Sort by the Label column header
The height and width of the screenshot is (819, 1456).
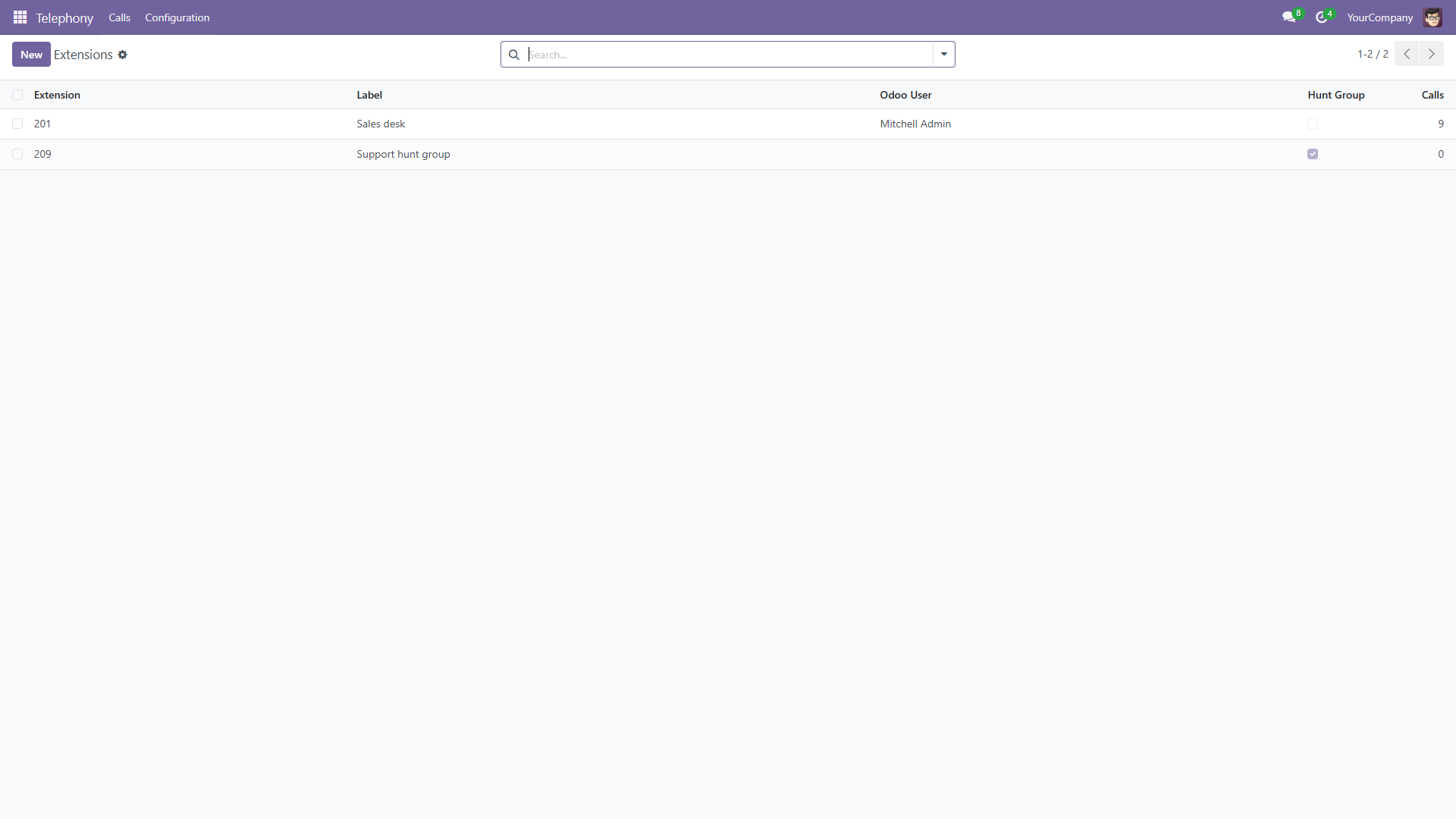click(369, 95)
